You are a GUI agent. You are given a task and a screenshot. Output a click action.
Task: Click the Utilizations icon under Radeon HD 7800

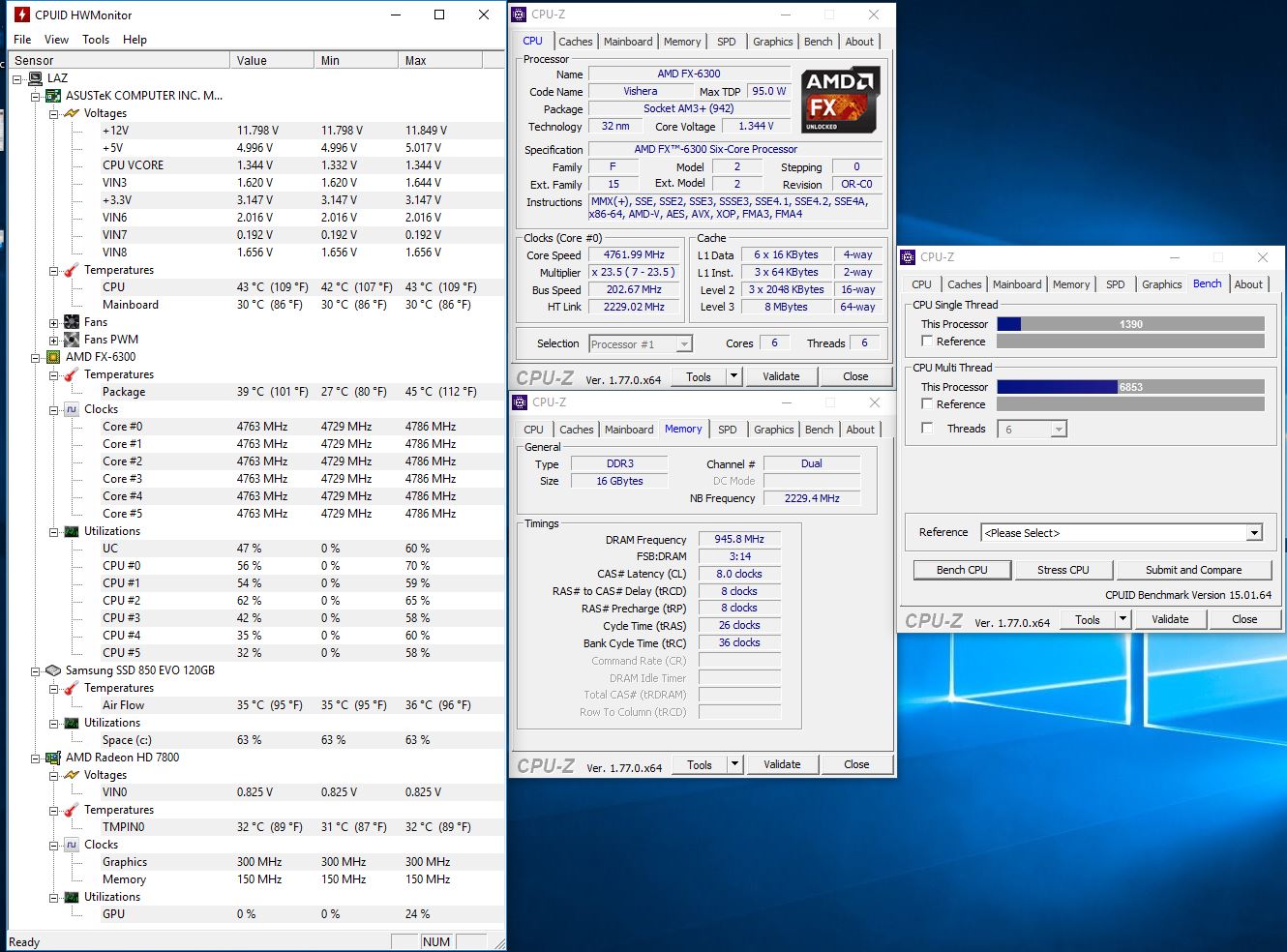tap(72, 897)
